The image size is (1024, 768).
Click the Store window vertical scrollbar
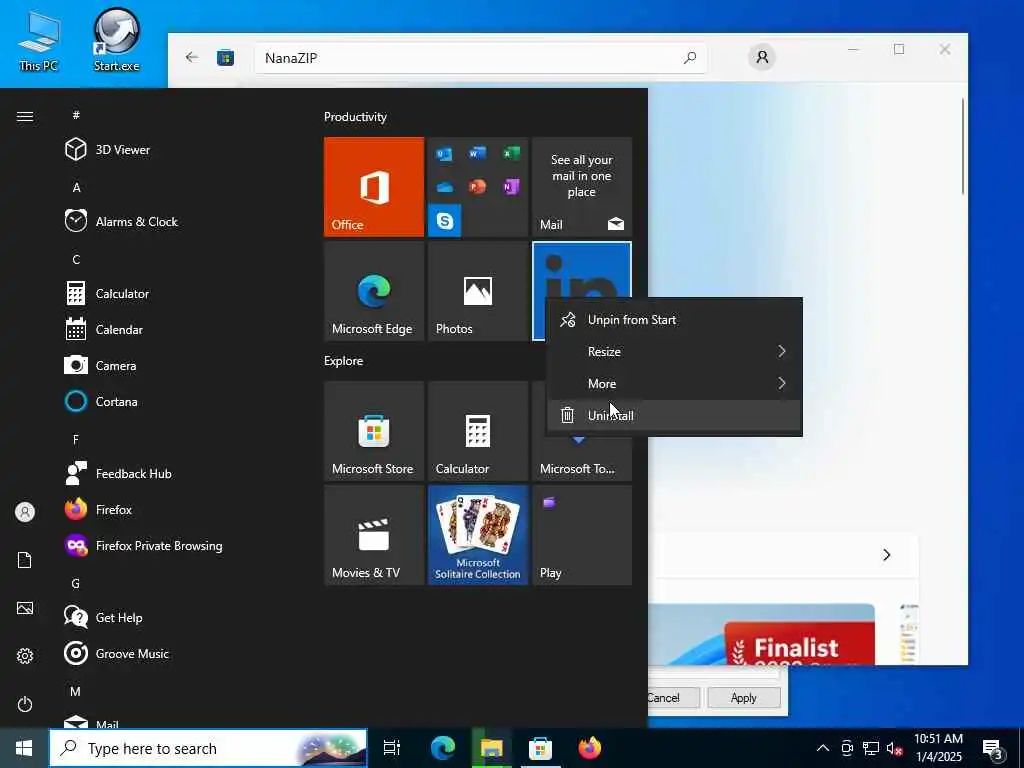pyautogui.click(x=964, y=146)
